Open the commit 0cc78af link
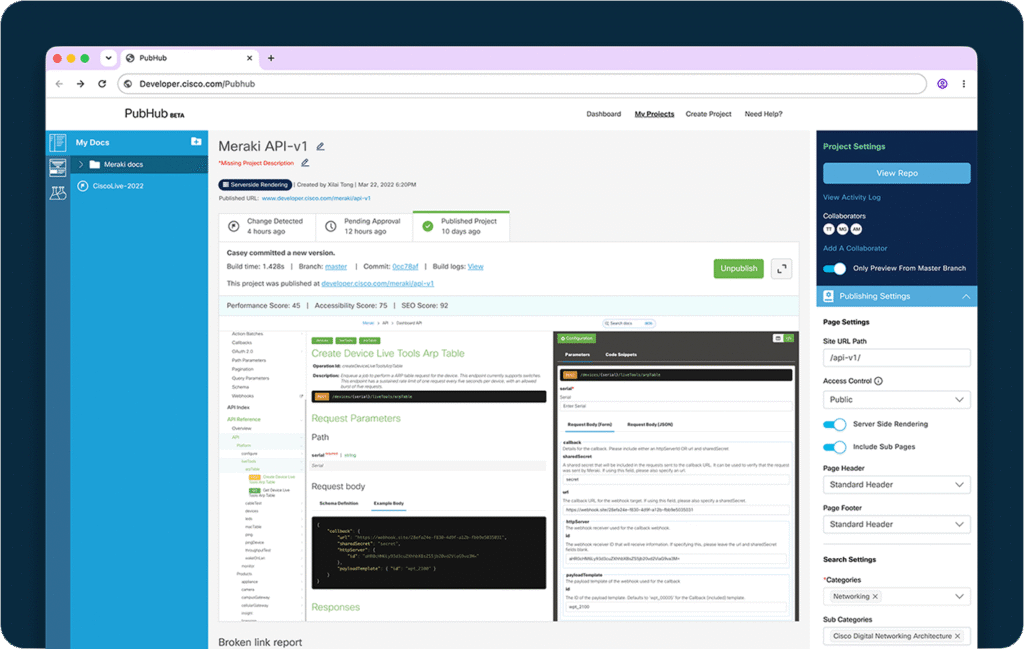Screen dimensions: 1024x649 (x=405, y=266)
